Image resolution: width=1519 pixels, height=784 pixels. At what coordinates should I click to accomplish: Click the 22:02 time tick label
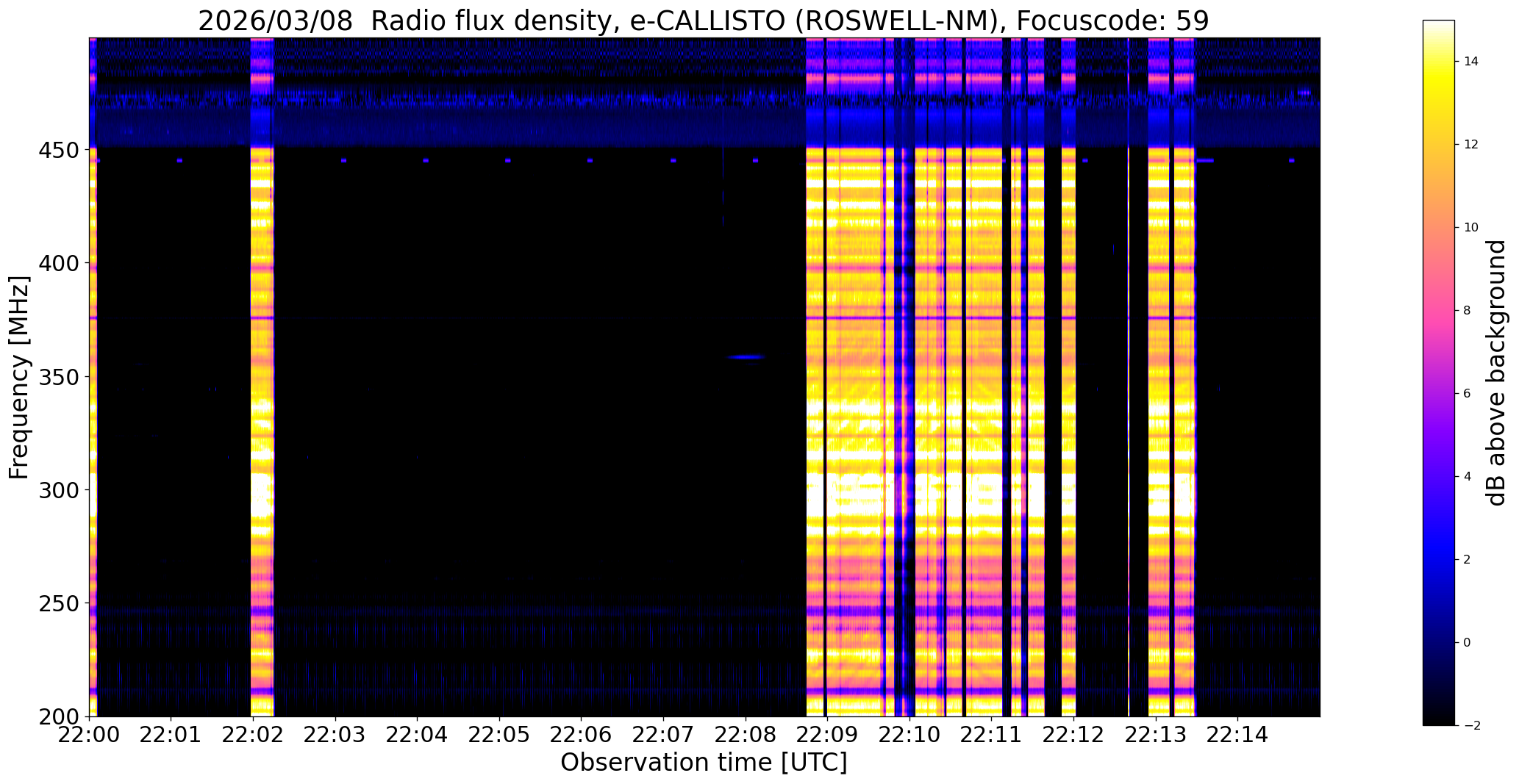point(254,733)
